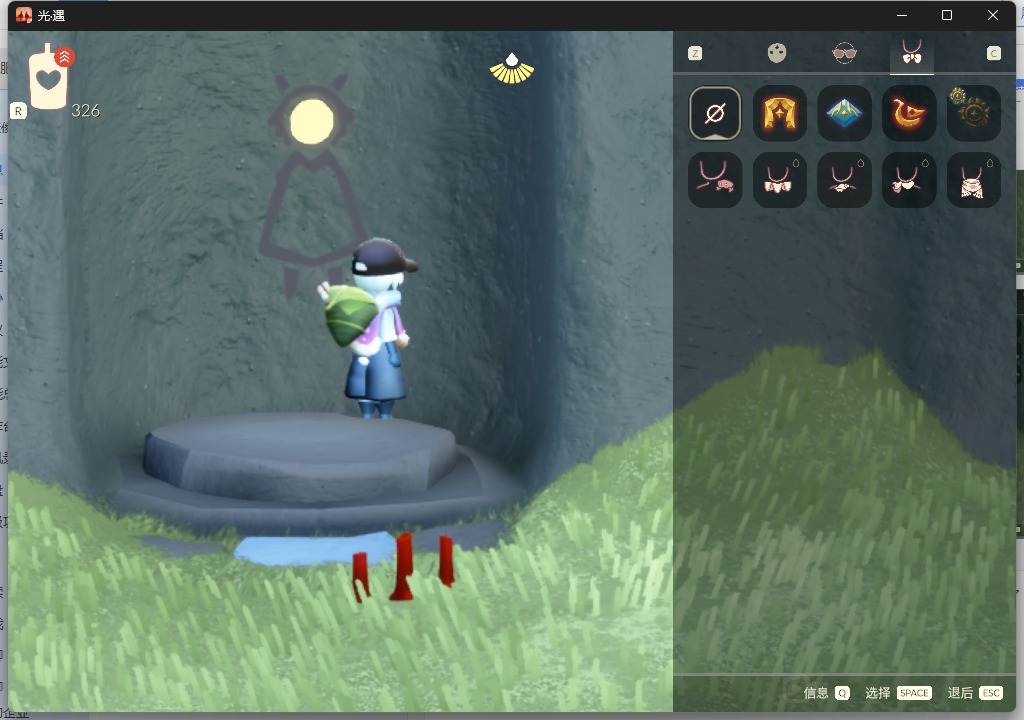The height and width of the screenshot is (720, 1024).
Task: Click the 信息 Q info button
Action: coord(826,693)
